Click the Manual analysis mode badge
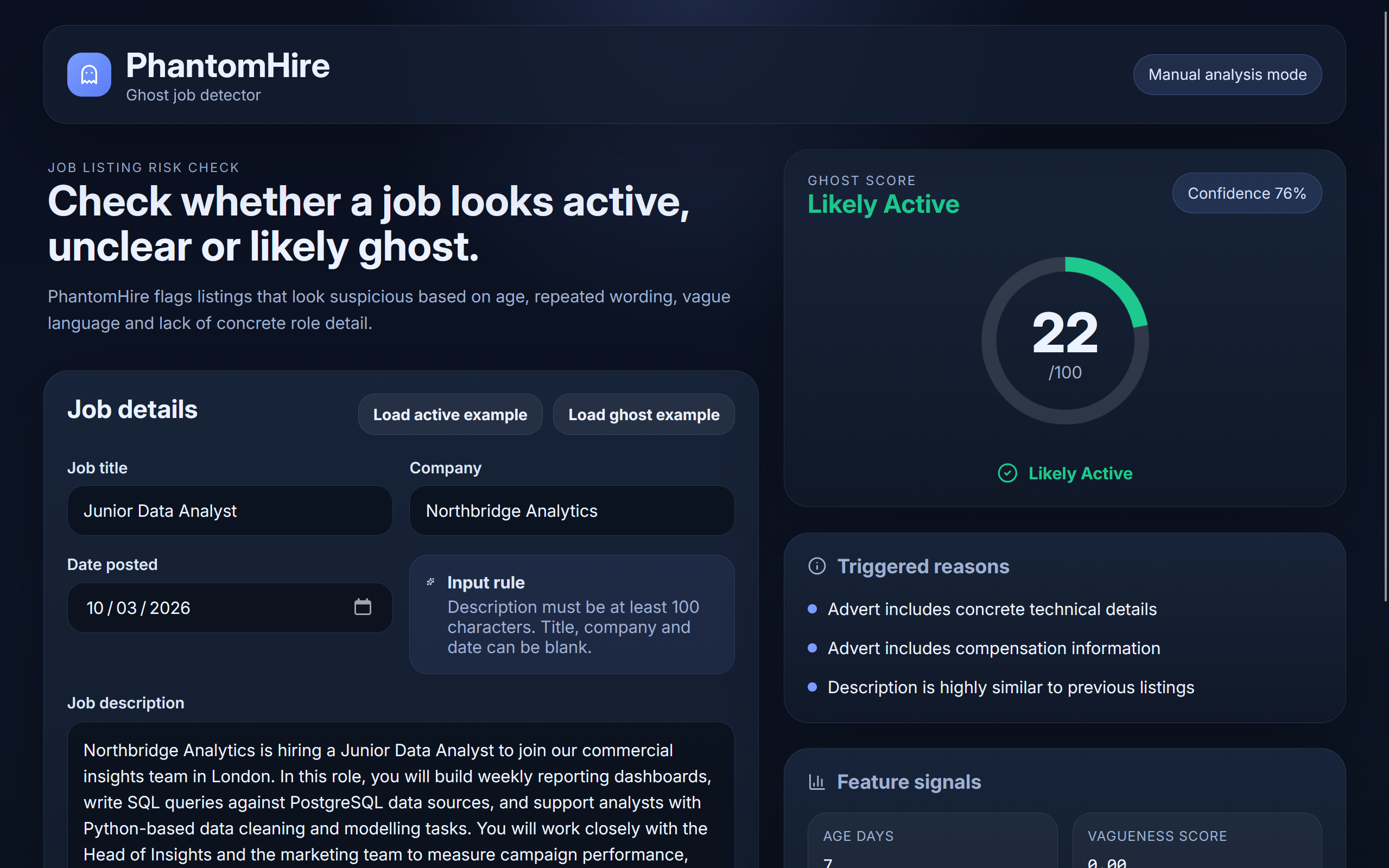Screen dimensions: 1389x868 (x=1227, y=74)
